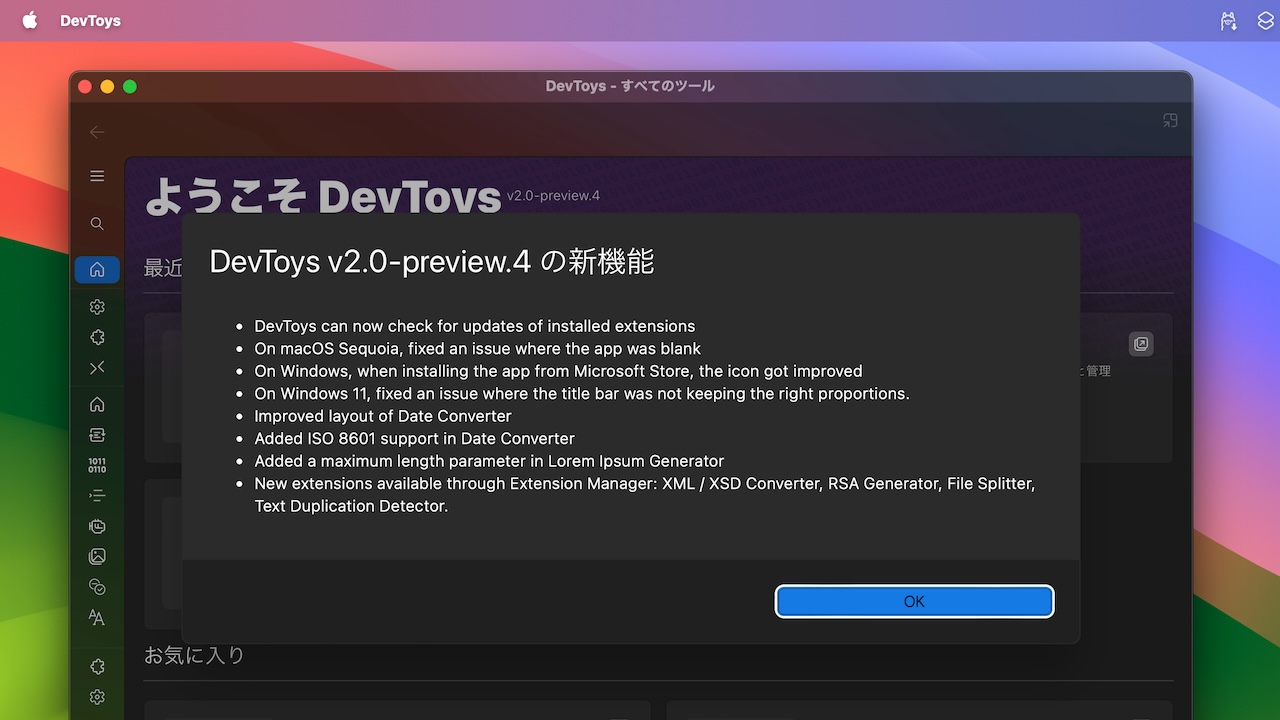Go back using the back arrow
1280x720 pixels.
tap(97, 132)
